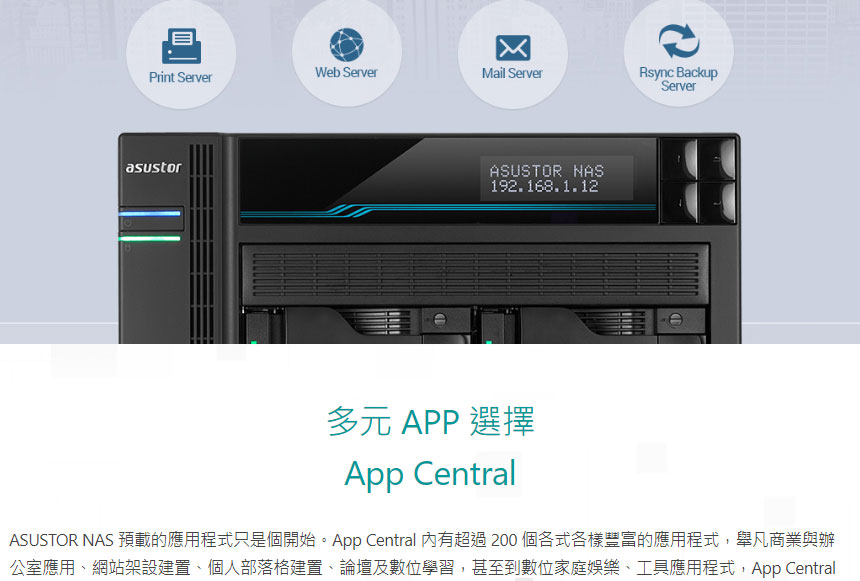Screen dimensions: 860x581
Task: Click the green status LED strip
Action: (x=150, y=239)
